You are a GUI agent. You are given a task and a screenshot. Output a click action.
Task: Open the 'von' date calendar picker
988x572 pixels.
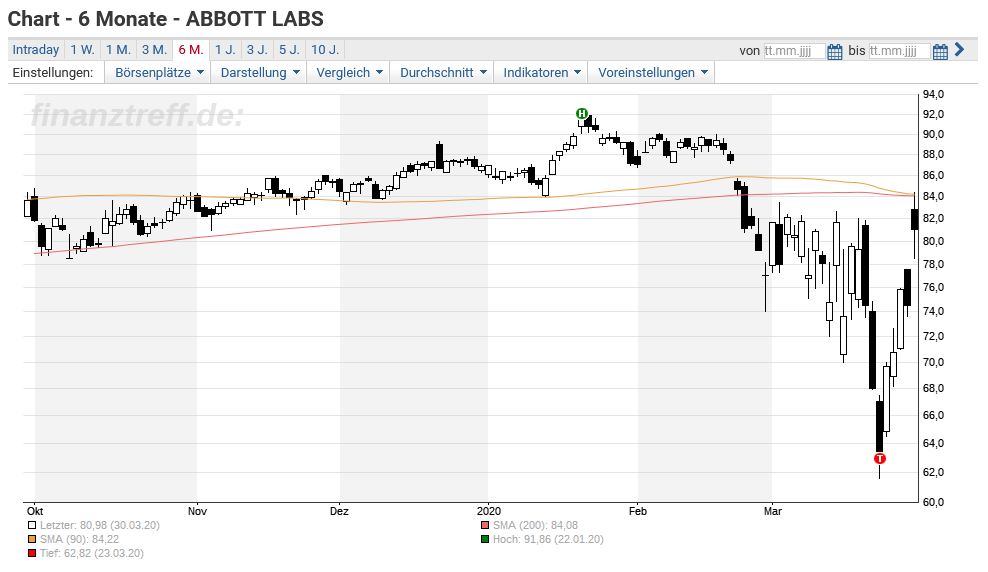834,52
